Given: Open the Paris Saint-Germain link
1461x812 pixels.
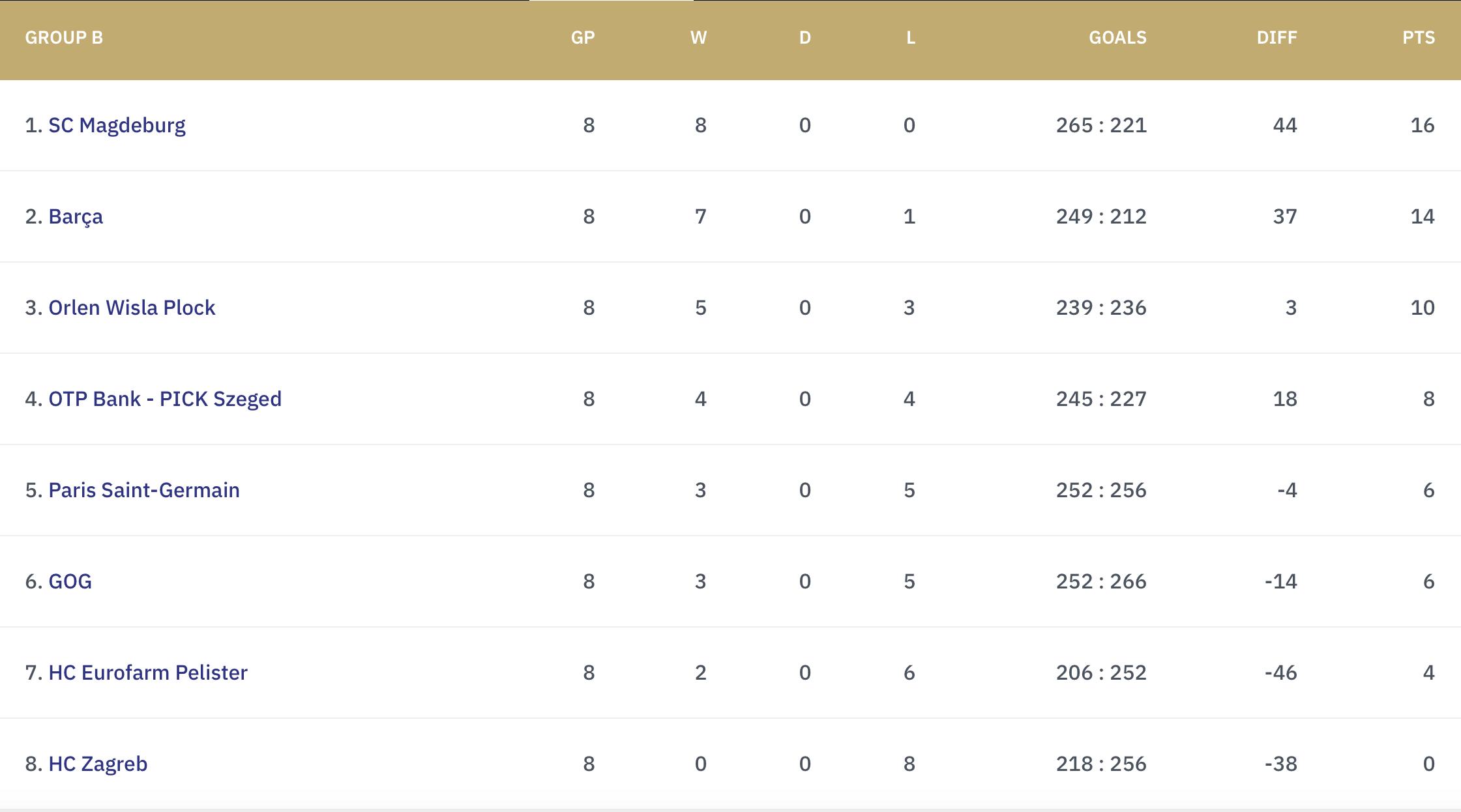Looking at the screenshot, I should (144, 490).
